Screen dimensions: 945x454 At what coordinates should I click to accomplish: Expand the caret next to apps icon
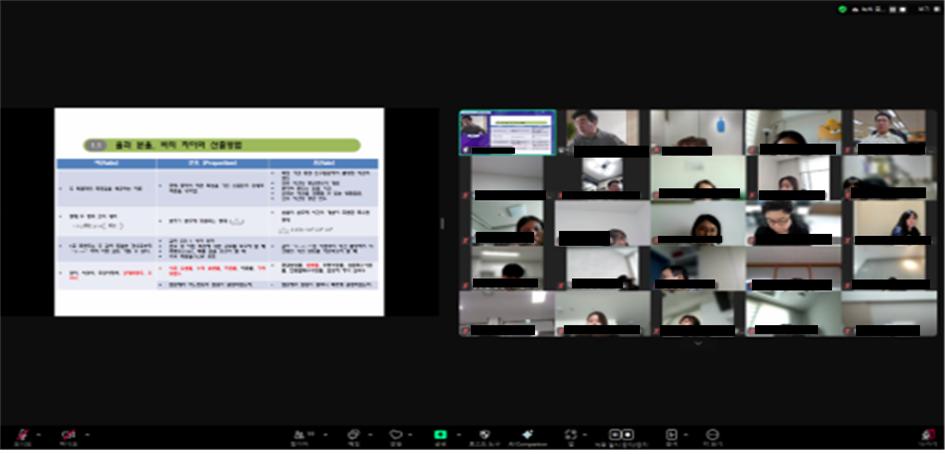[x=585, y=434]
